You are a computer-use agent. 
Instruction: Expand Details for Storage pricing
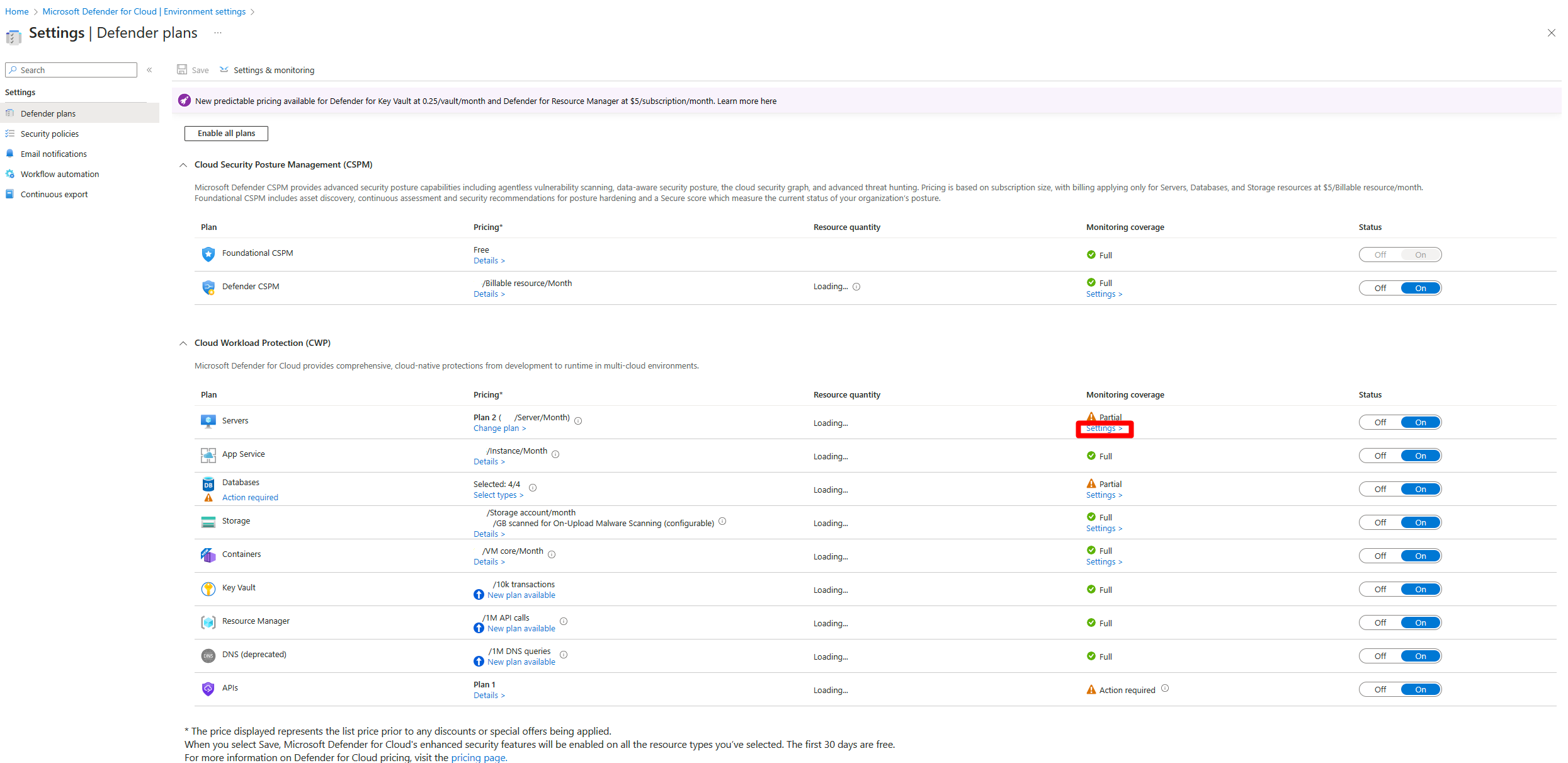(x=489, y=534)
